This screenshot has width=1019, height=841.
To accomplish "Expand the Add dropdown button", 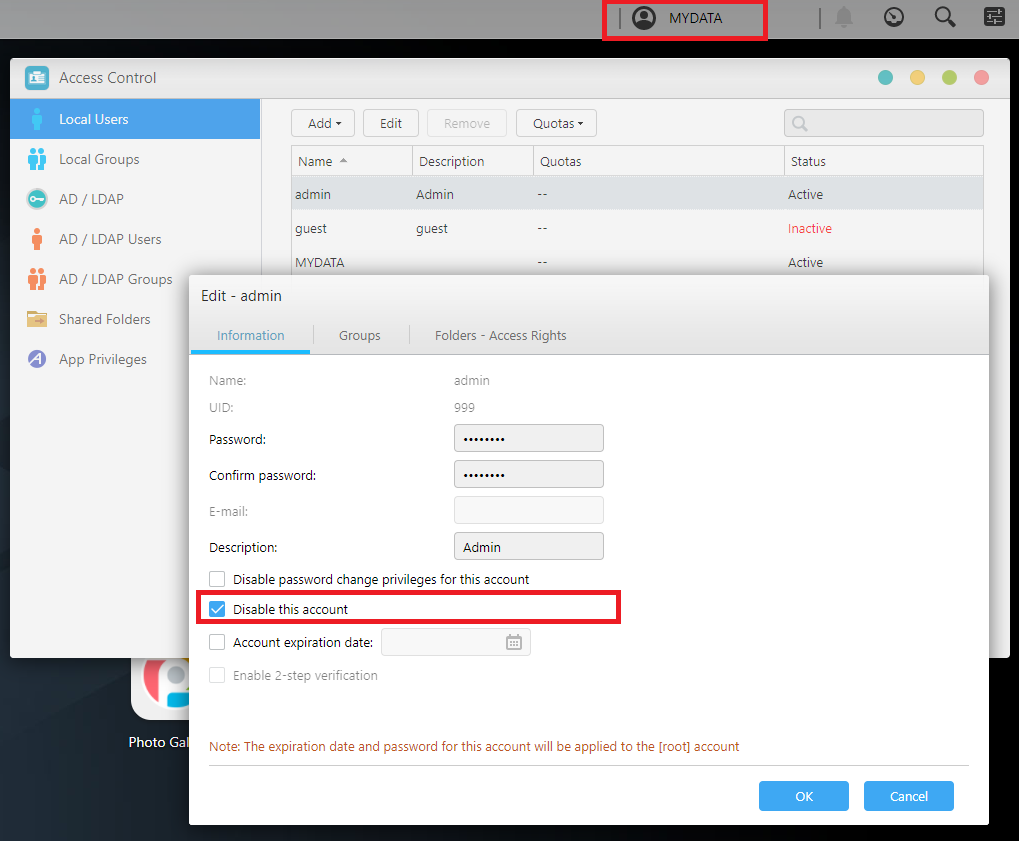I will click(x=324, y=123).
